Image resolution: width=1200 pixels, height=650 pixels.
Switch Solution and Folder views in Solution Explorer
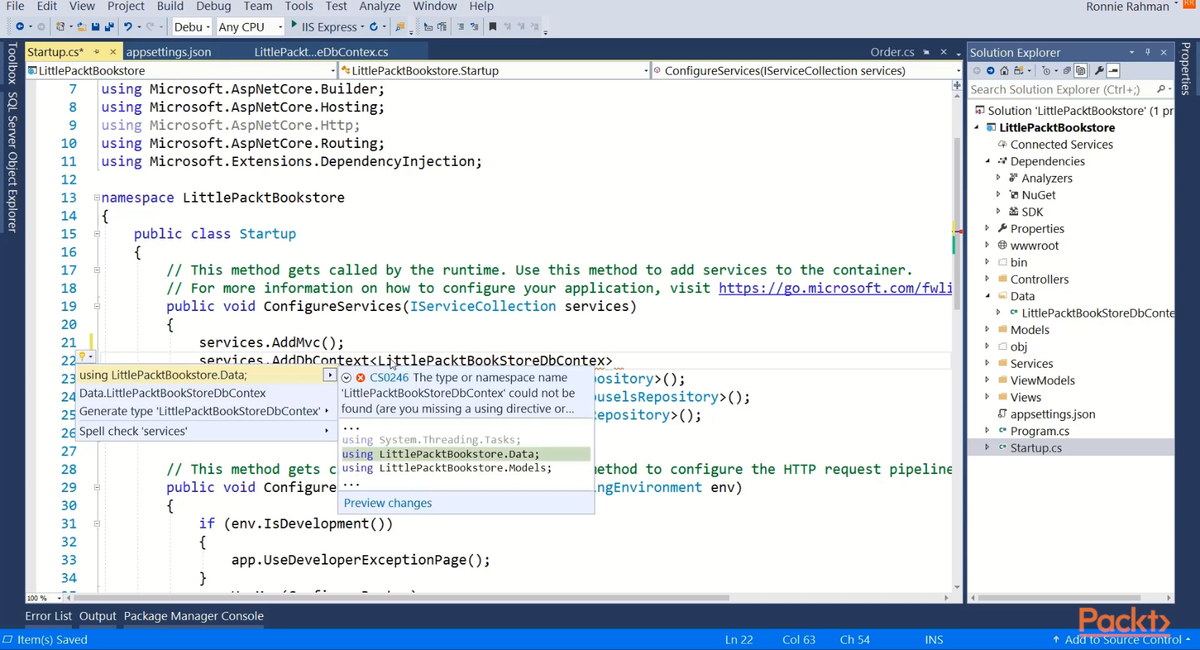[1020, 71]
